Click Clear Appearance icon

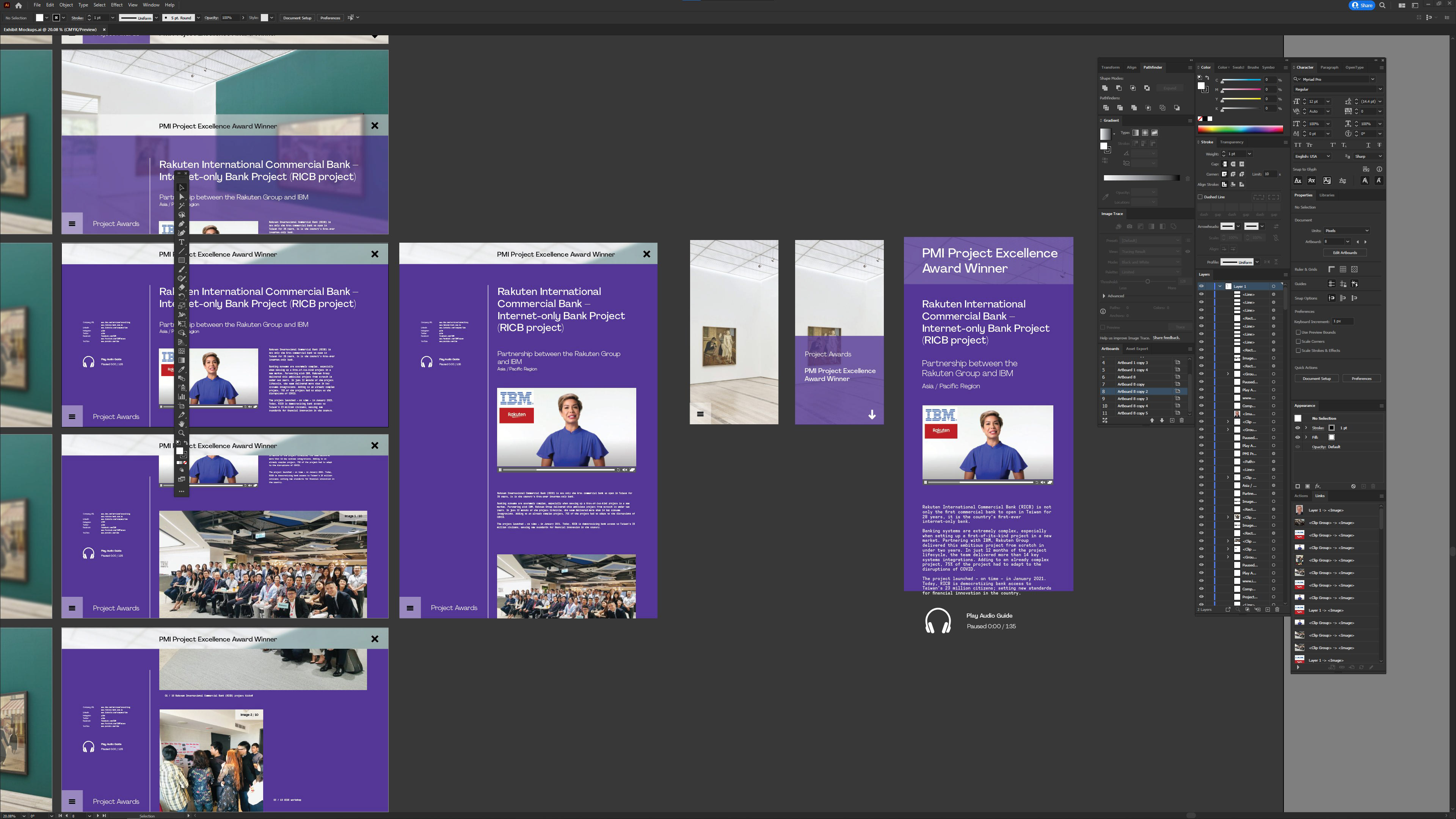(1353, 486)
